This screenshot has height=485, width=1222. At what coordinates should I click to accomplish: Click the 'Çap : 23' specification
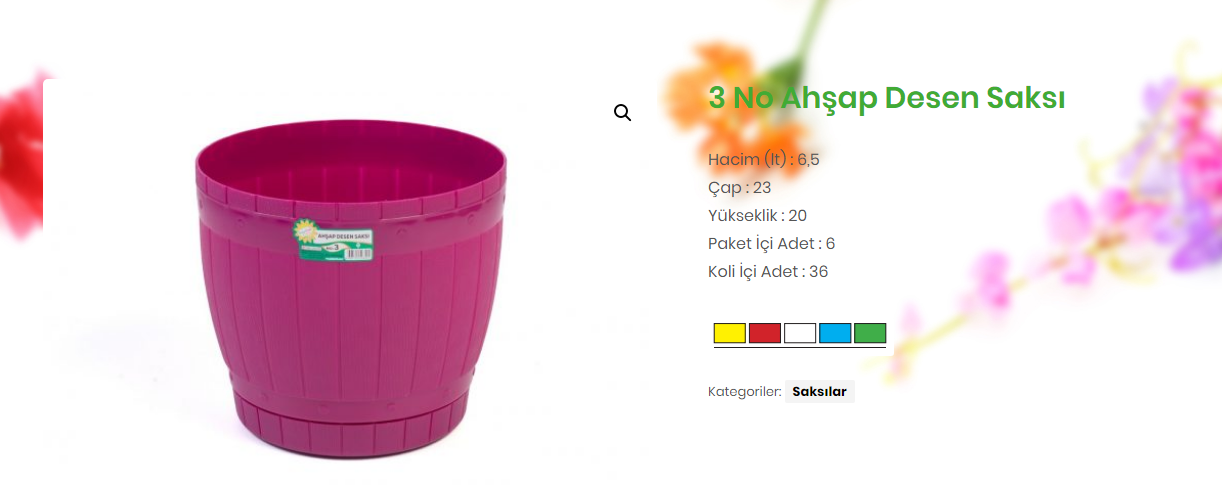click(739, 187)
